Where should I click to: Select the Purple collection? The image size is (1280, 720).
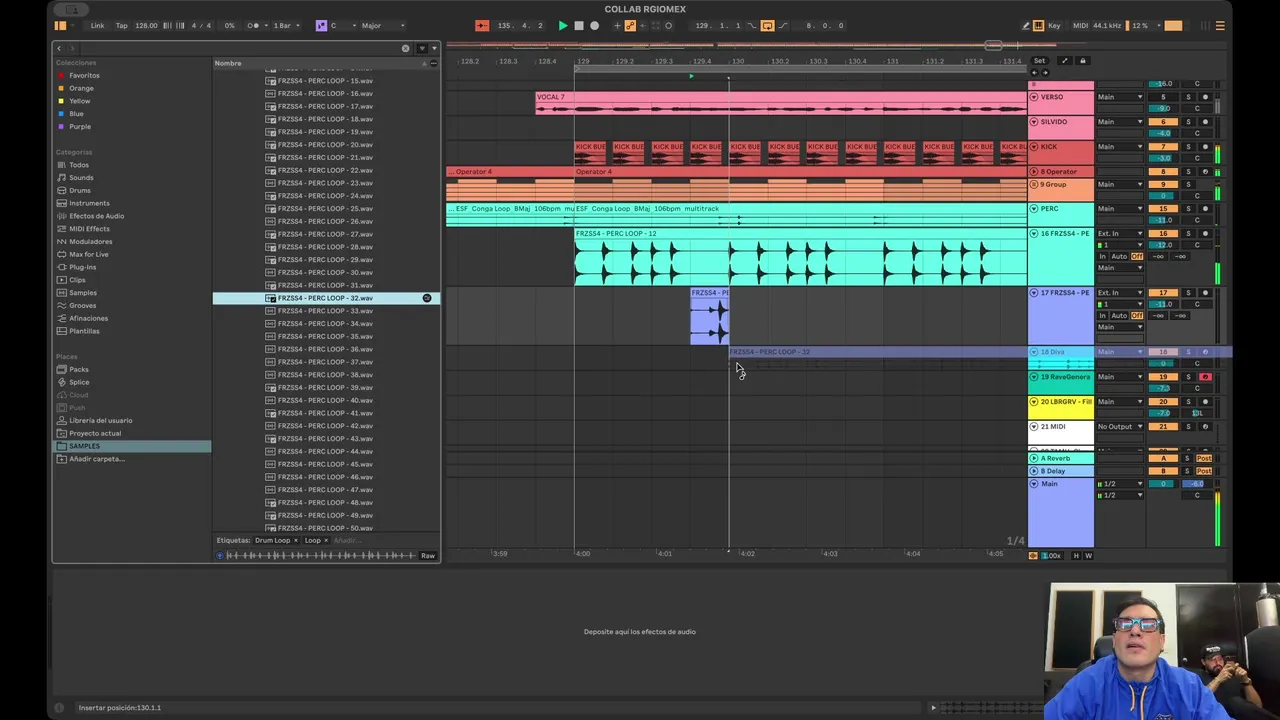80,126
